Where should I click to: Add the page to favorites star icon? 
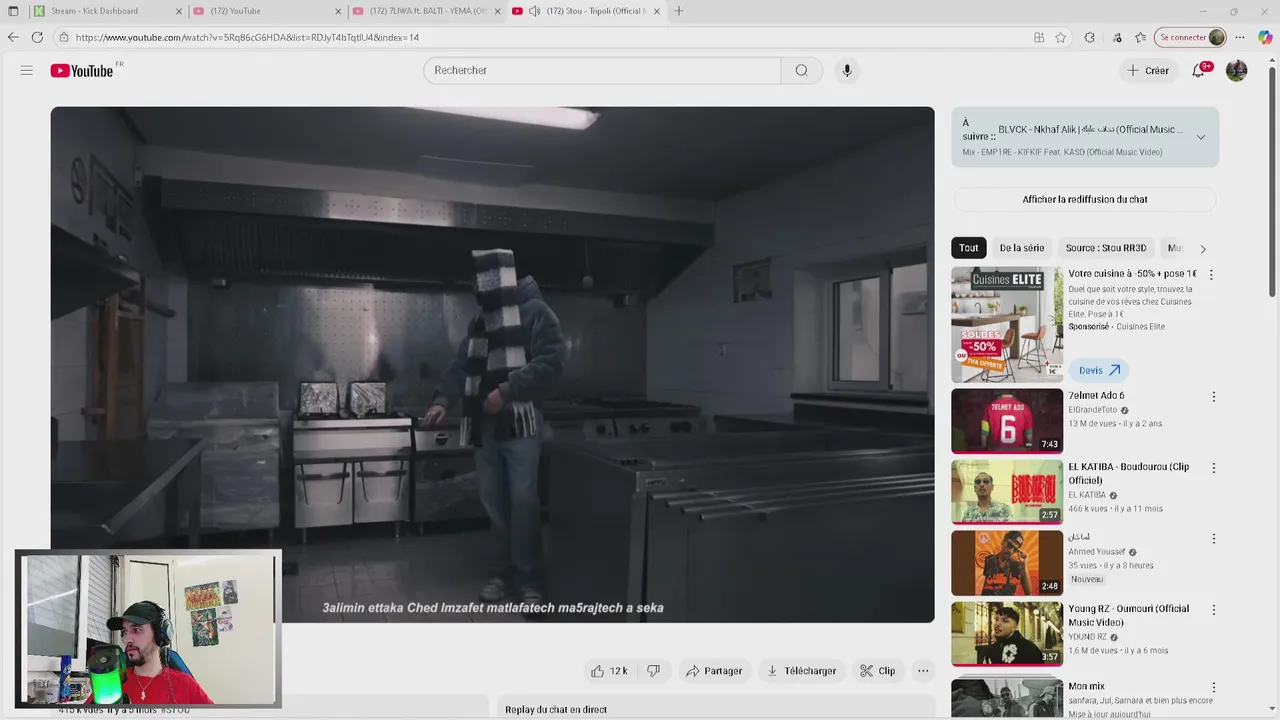[1061, 38]
